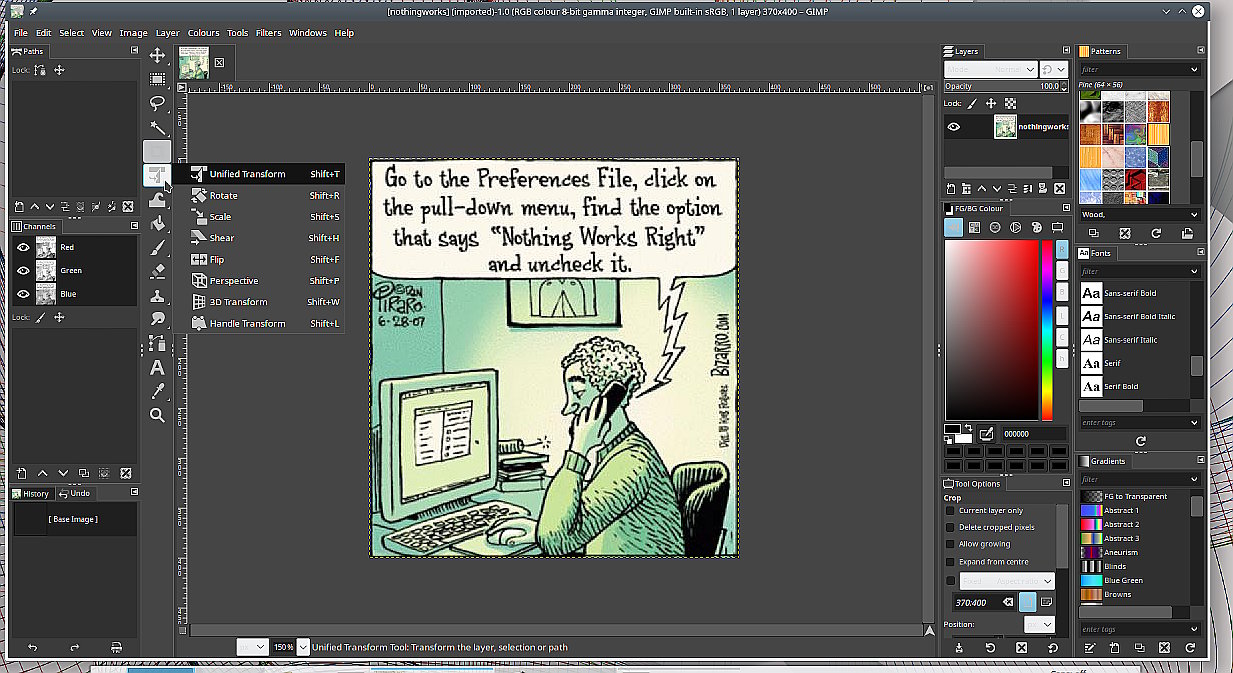Select the Abstract 2 gradient
This screenshot has height=673, width=1233.
(x=1120, y=524)
